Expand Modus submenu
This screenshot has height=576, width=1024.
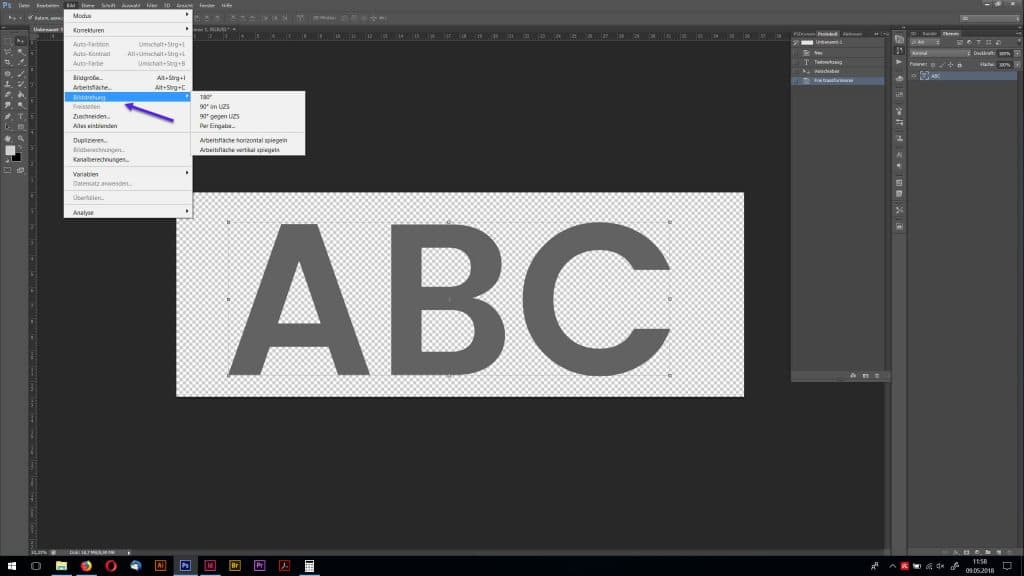[128, 15]
